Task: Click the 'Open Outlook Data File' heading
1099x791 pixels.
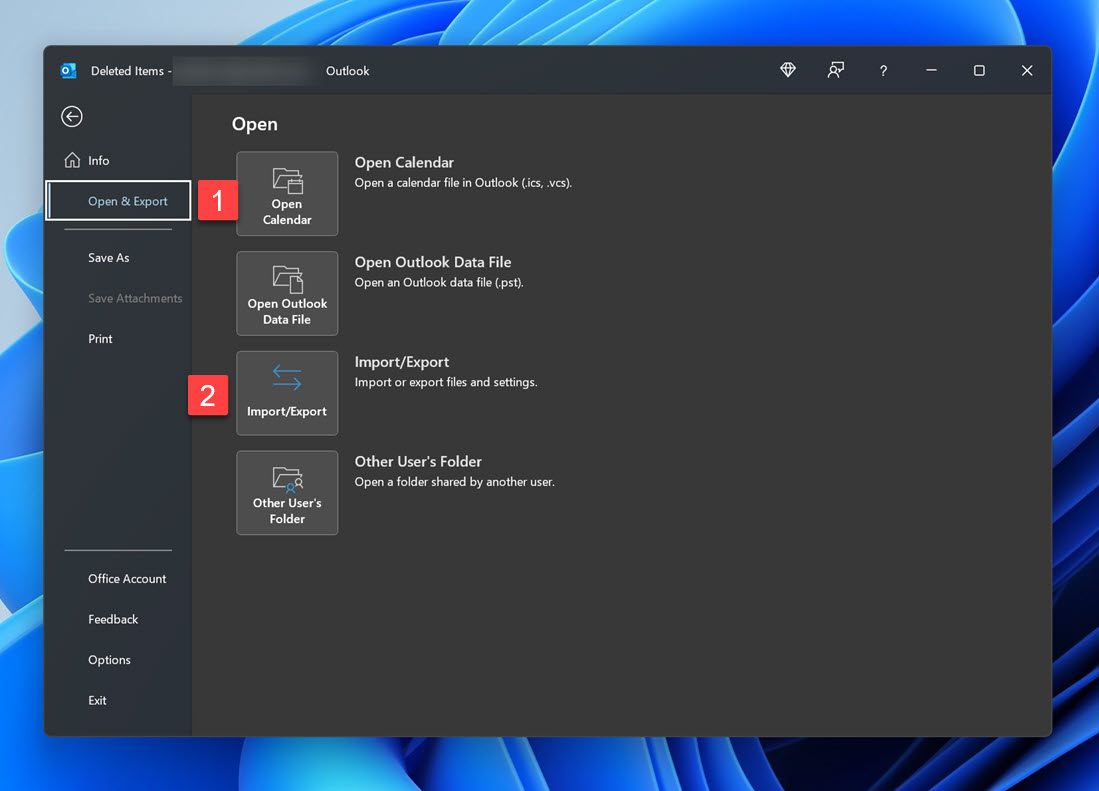Action: pos(433,262)
